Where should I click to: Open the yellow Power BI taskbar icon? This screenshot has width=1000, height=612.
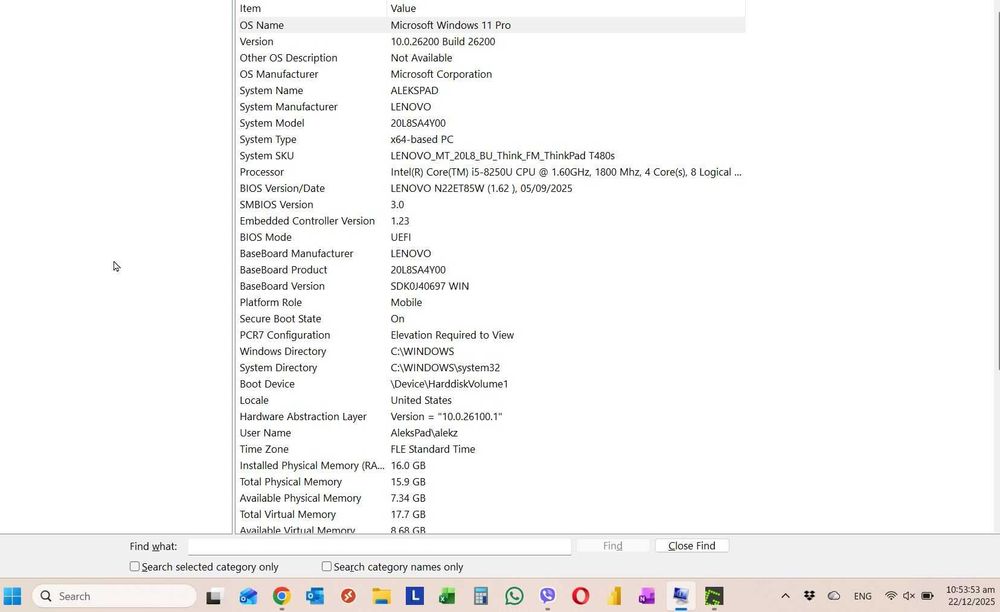tap(614, 596)
